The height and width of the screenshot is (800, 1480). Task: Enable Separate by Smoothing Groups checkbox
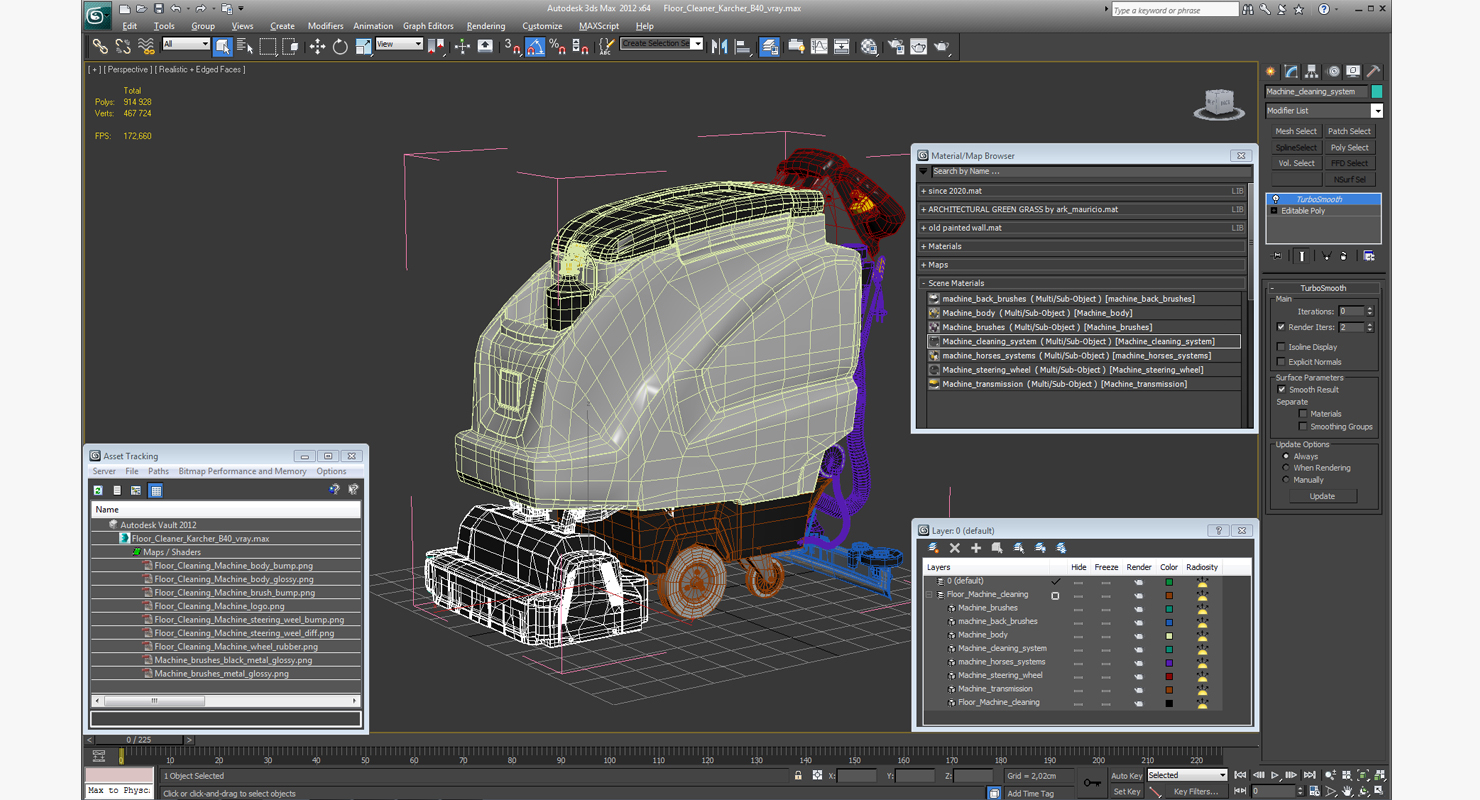pos(1303,427)
